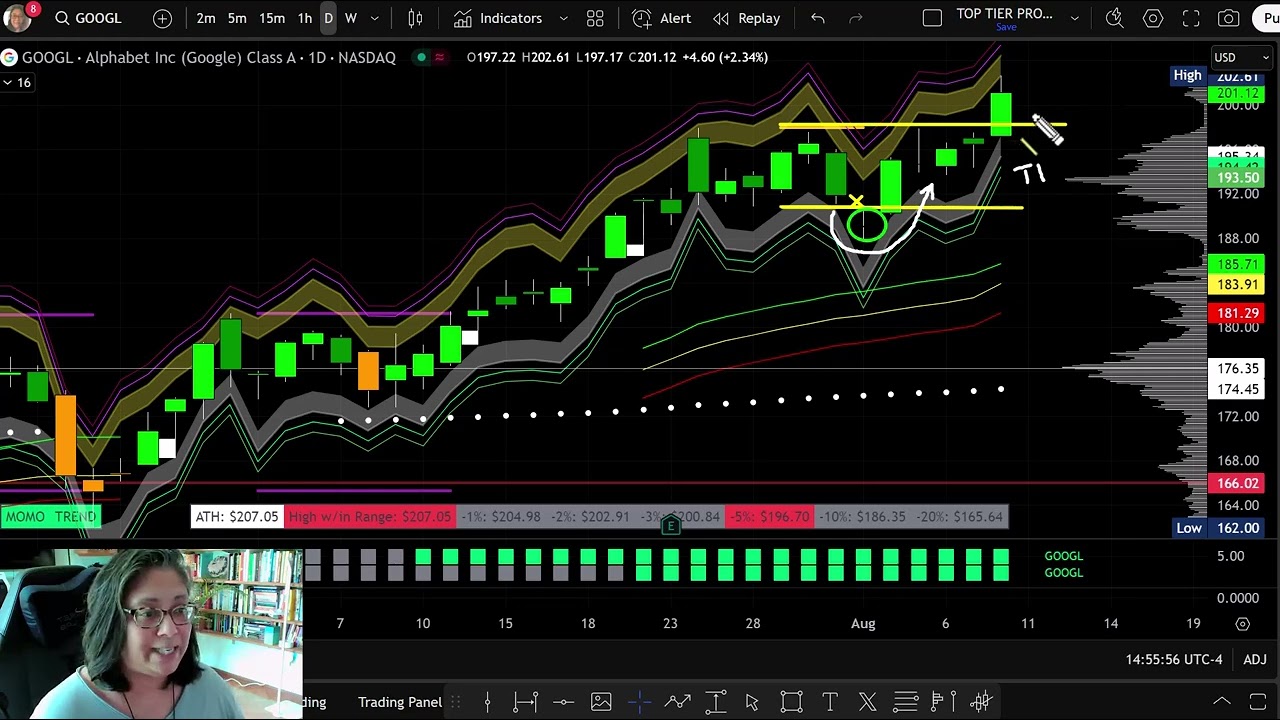This screenshot has width=1280, height=720.
Task: Toggle the green market status dot
Action: (x=421, y=57)
